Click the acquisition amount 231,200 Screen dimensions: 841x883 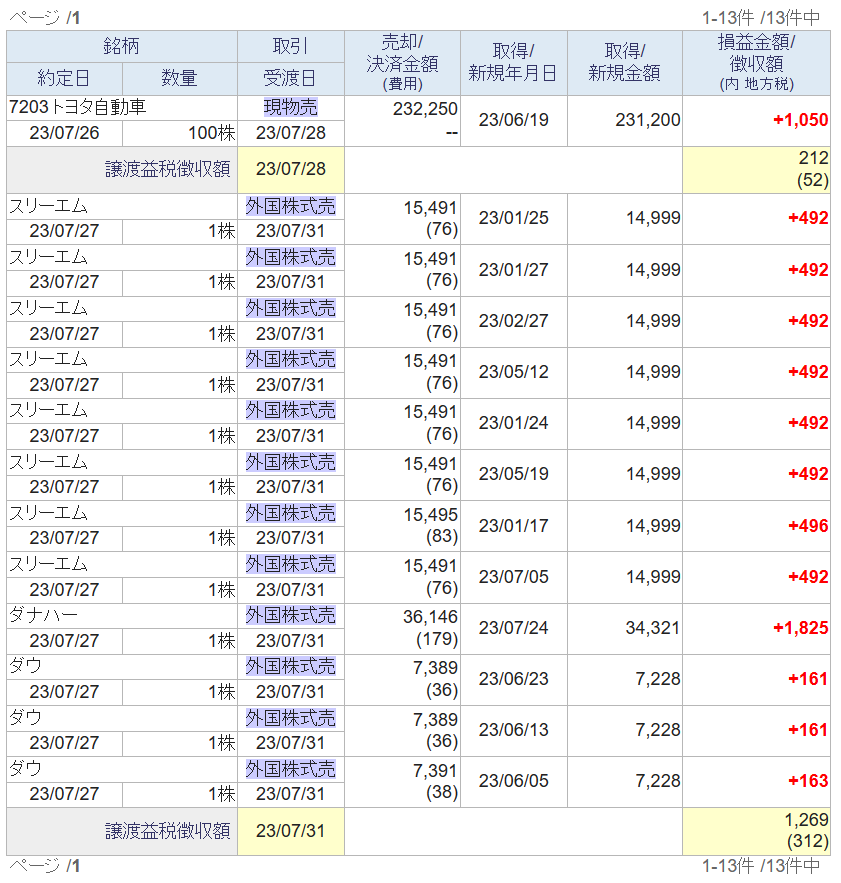[648, 120]
